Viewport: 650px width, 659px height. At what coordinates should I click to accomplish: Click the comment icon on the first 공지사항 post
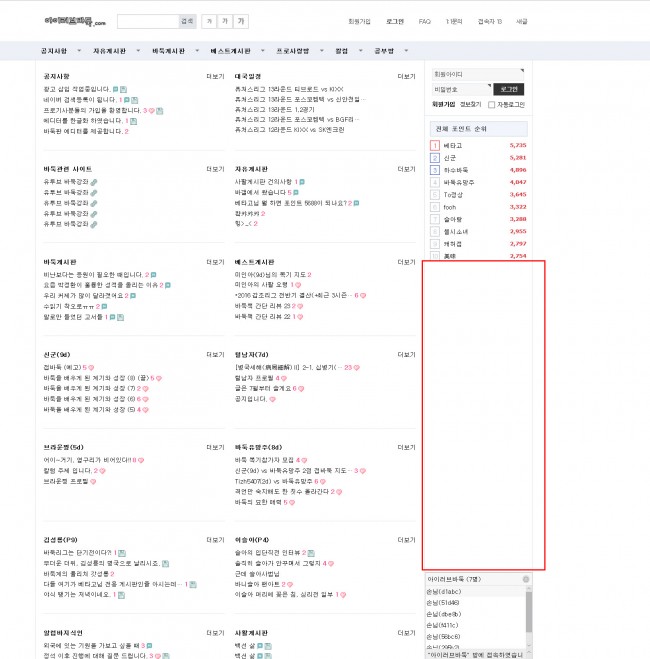point(115,89)
